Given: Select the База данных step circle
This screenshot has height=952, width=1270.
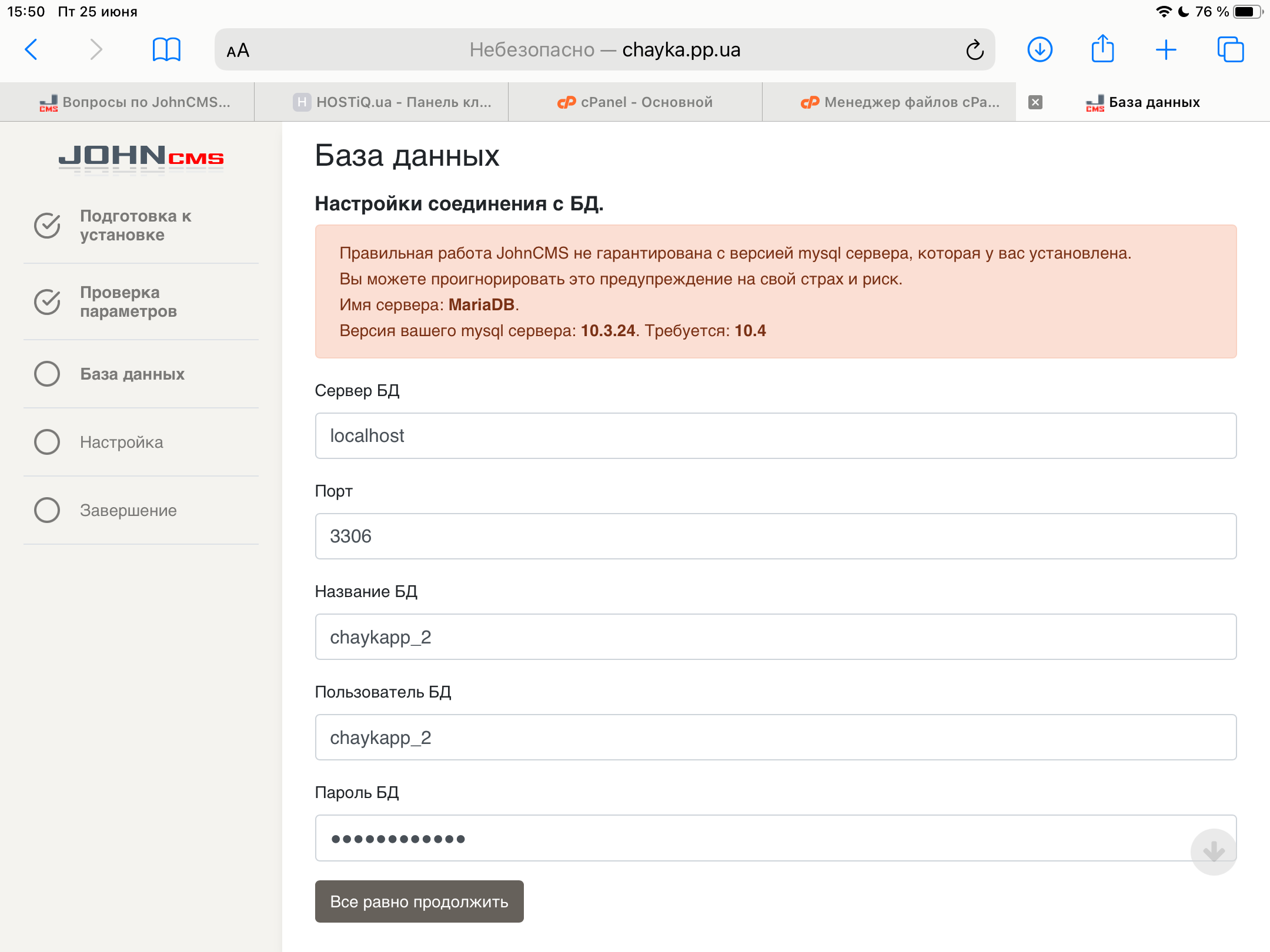Looking at the screenshot, I should pyautogui.click(x=47, y=374).
